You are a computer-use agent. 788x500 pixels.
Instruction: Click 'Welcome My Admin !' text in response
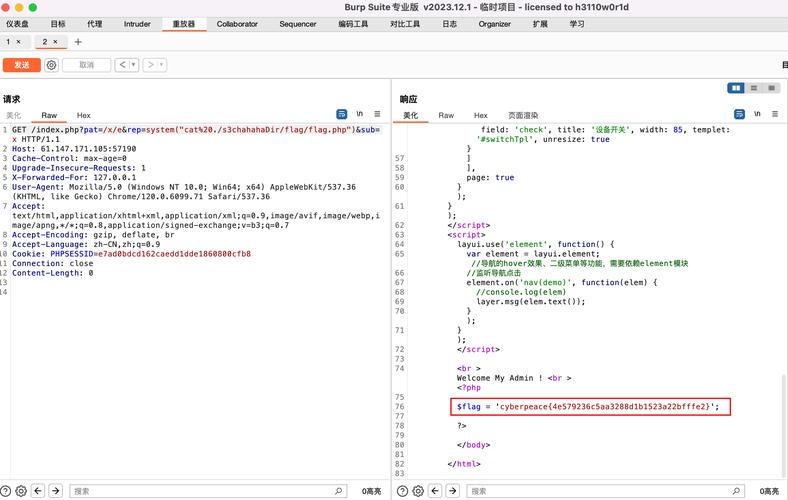coord(500,378)
